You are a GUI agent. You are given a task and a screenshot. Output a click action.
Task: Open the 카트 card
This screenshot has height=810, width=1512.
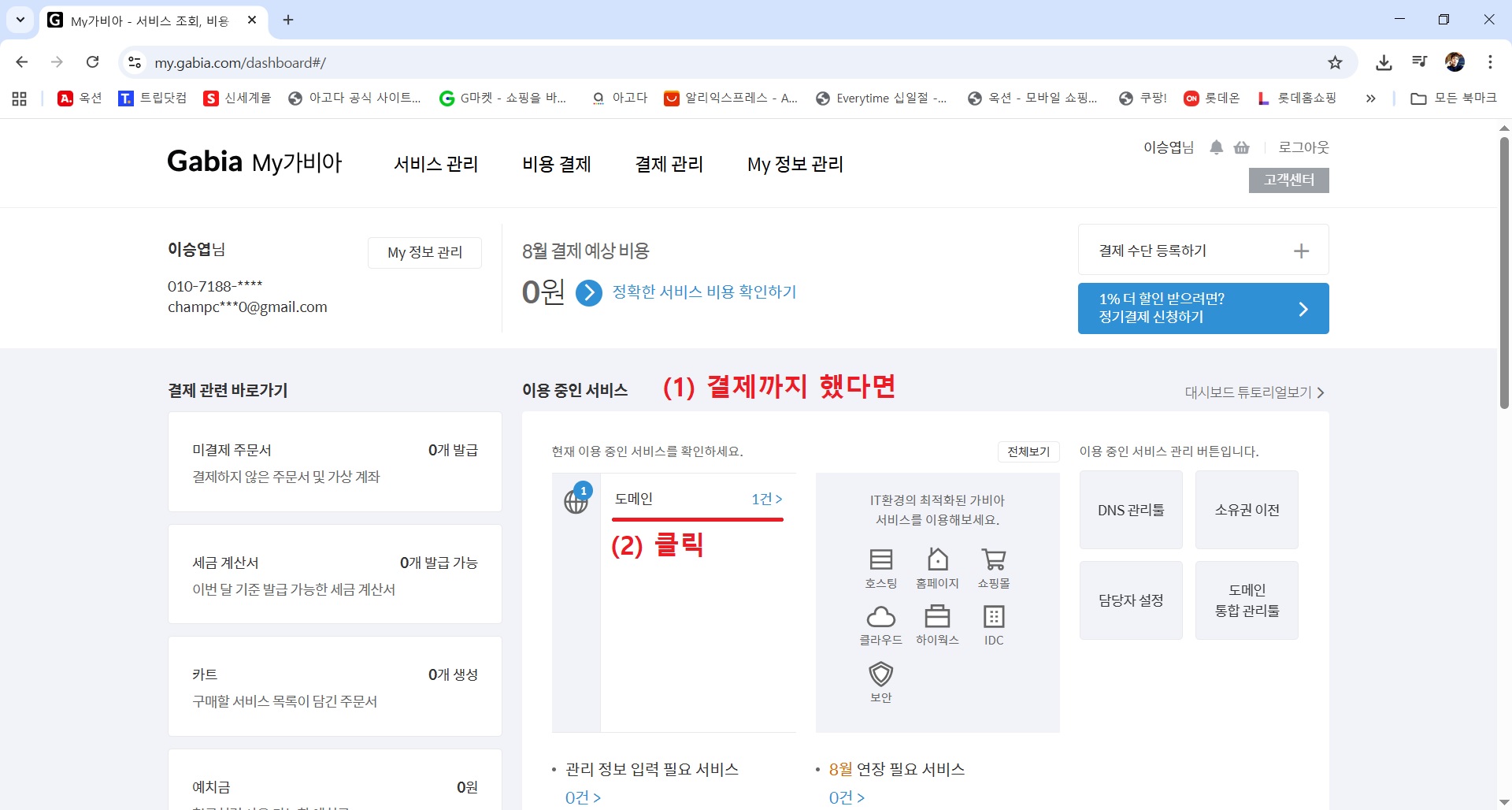(335, 686)
